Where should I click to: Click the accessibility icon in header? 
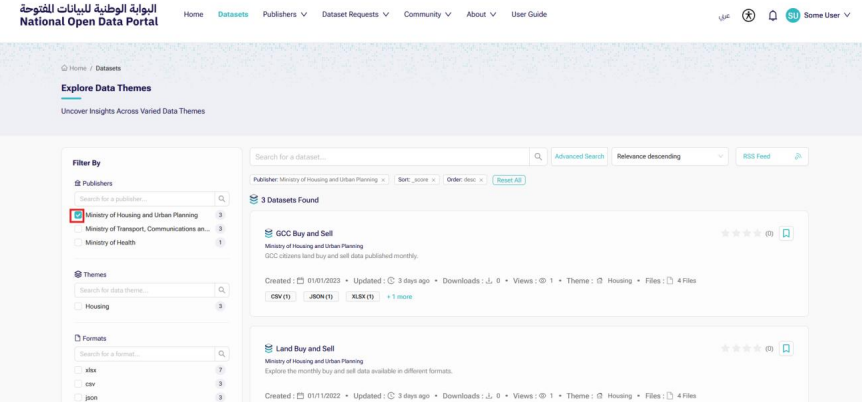(x=748, y=15)
